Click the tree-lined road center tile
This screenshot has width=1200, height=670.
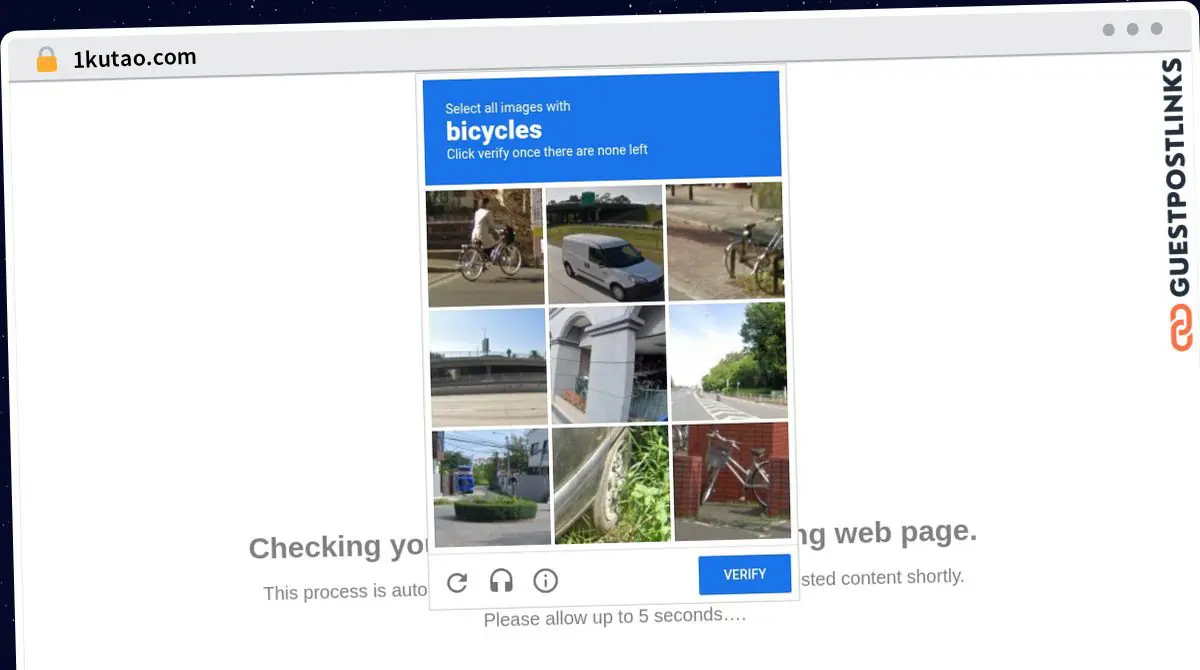tap(727, 362)
